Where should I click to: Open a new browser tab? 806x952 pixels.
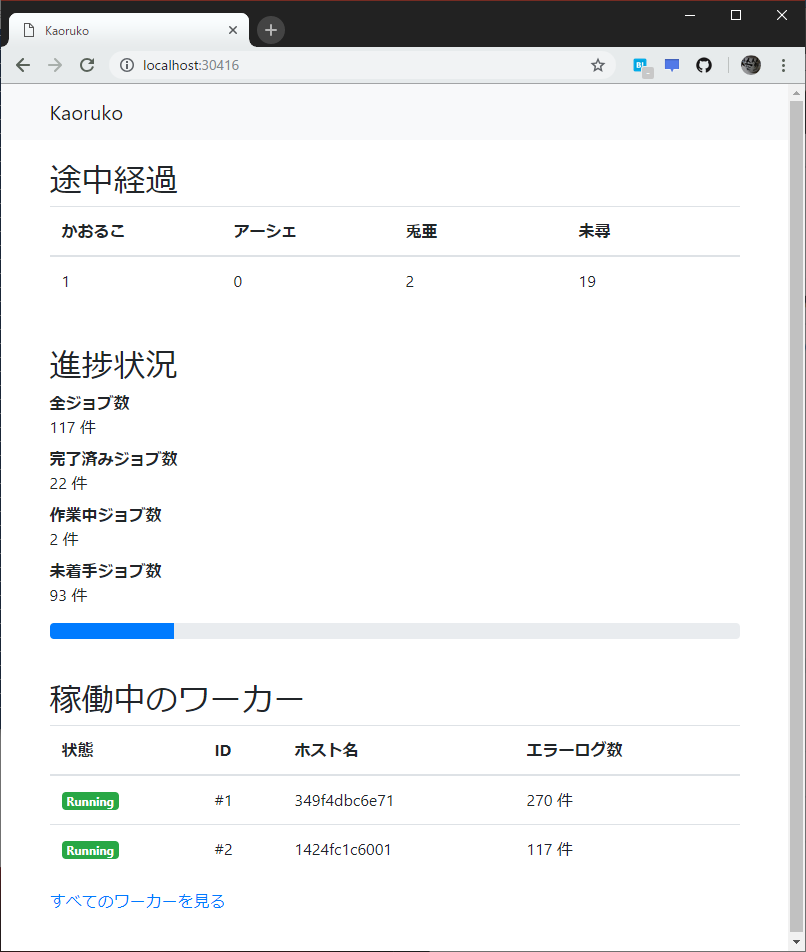coord(271,30)
